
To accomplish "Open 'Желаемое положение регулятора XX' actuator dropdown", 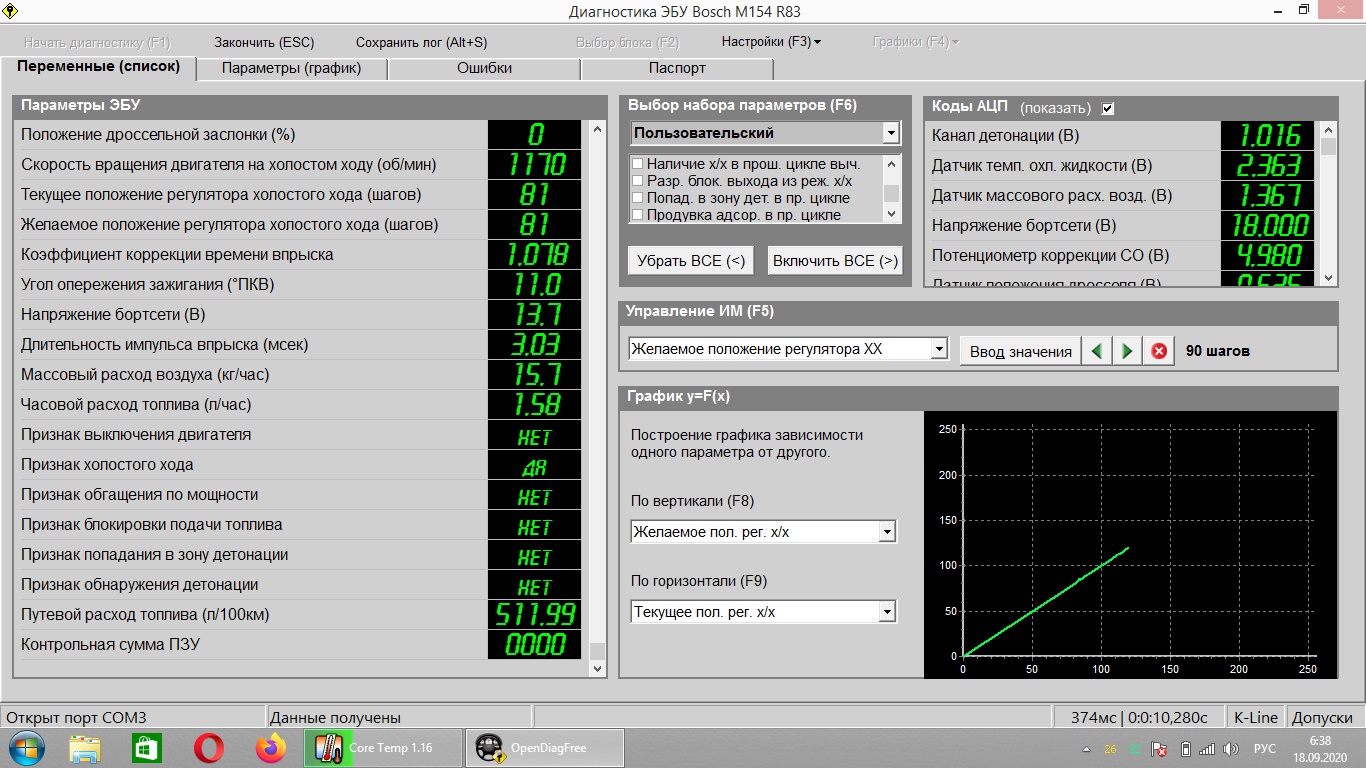I will point(939,350).
